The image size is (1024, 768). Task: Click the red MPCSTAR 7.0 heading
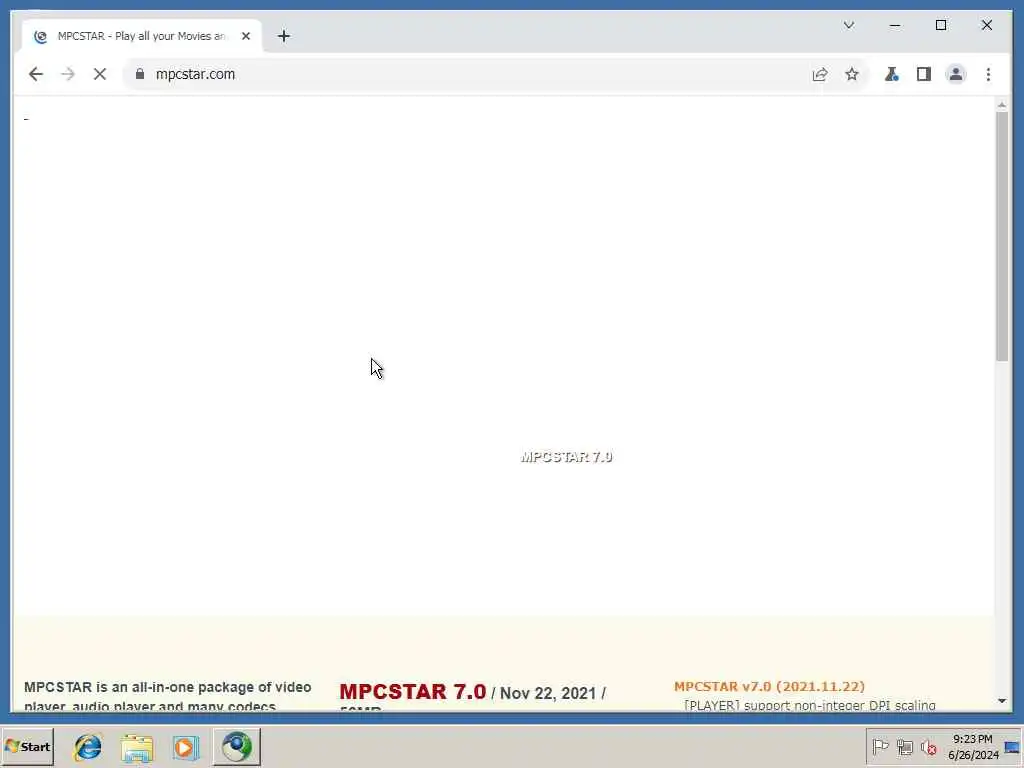[413, 692]
